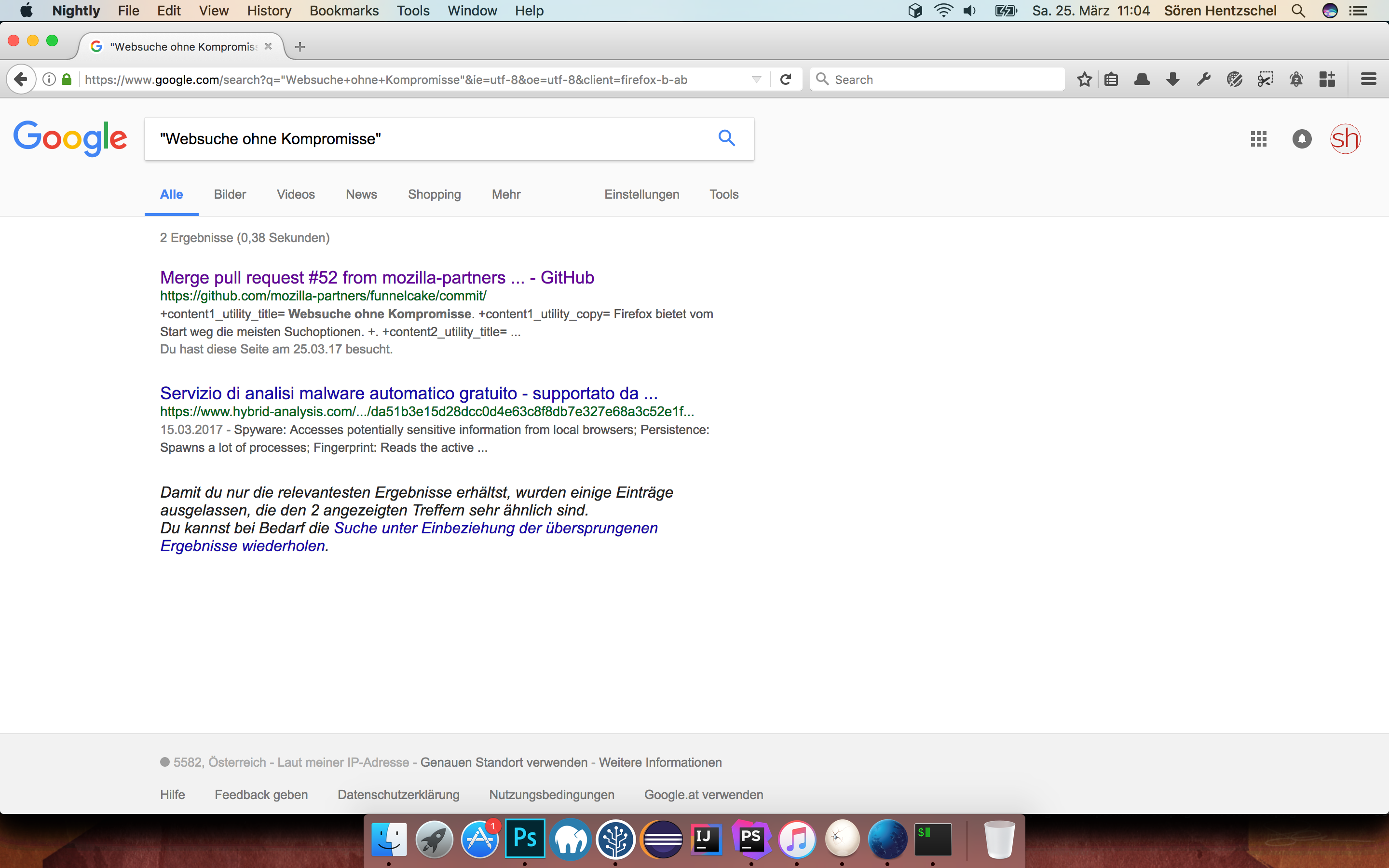
Task: Switch to the Bilder results tab
Action: pos(230,195)
